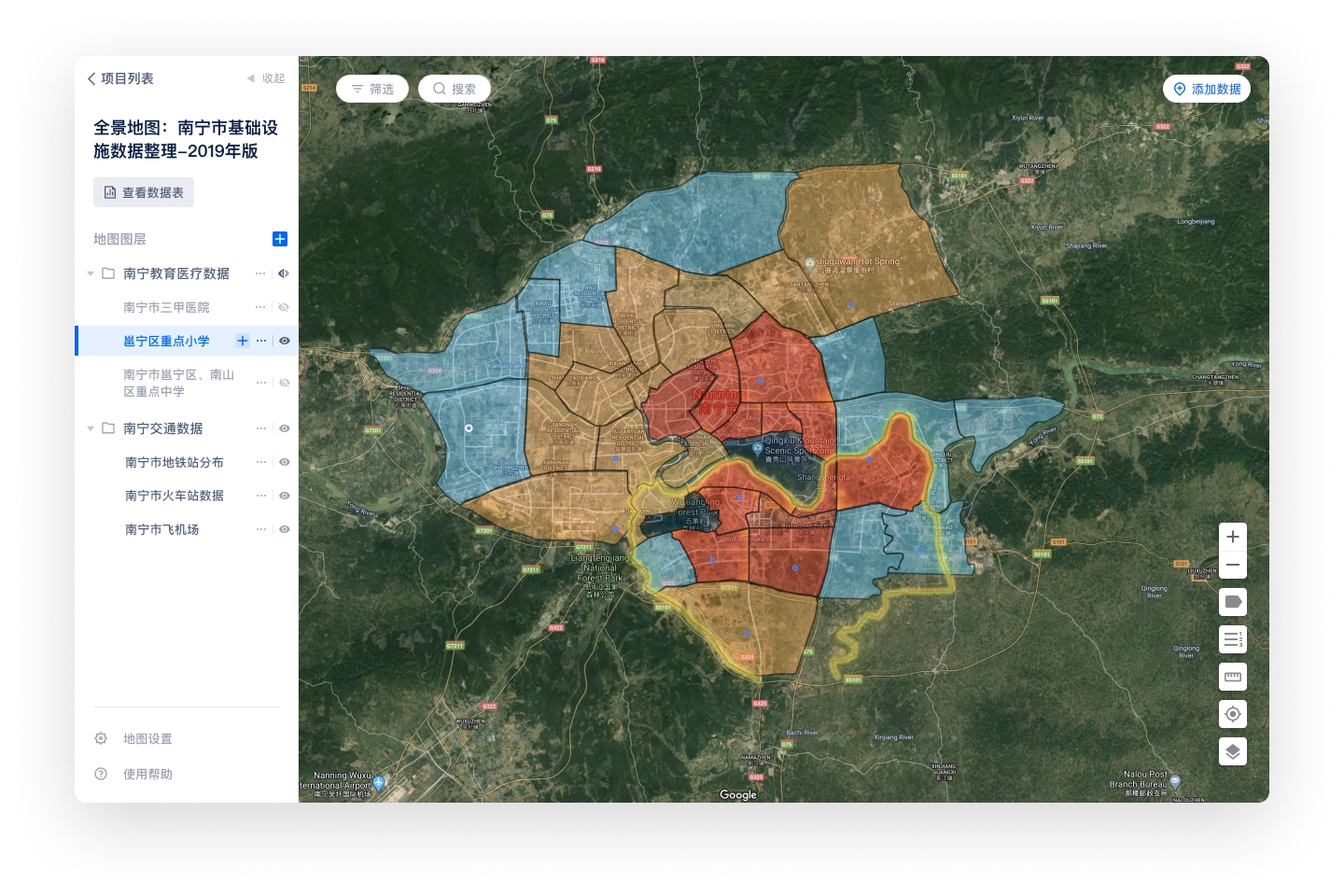Collapse the 南宁教育医疗数据 folder
Screen dimensions: 1344x896
[91, 273]
